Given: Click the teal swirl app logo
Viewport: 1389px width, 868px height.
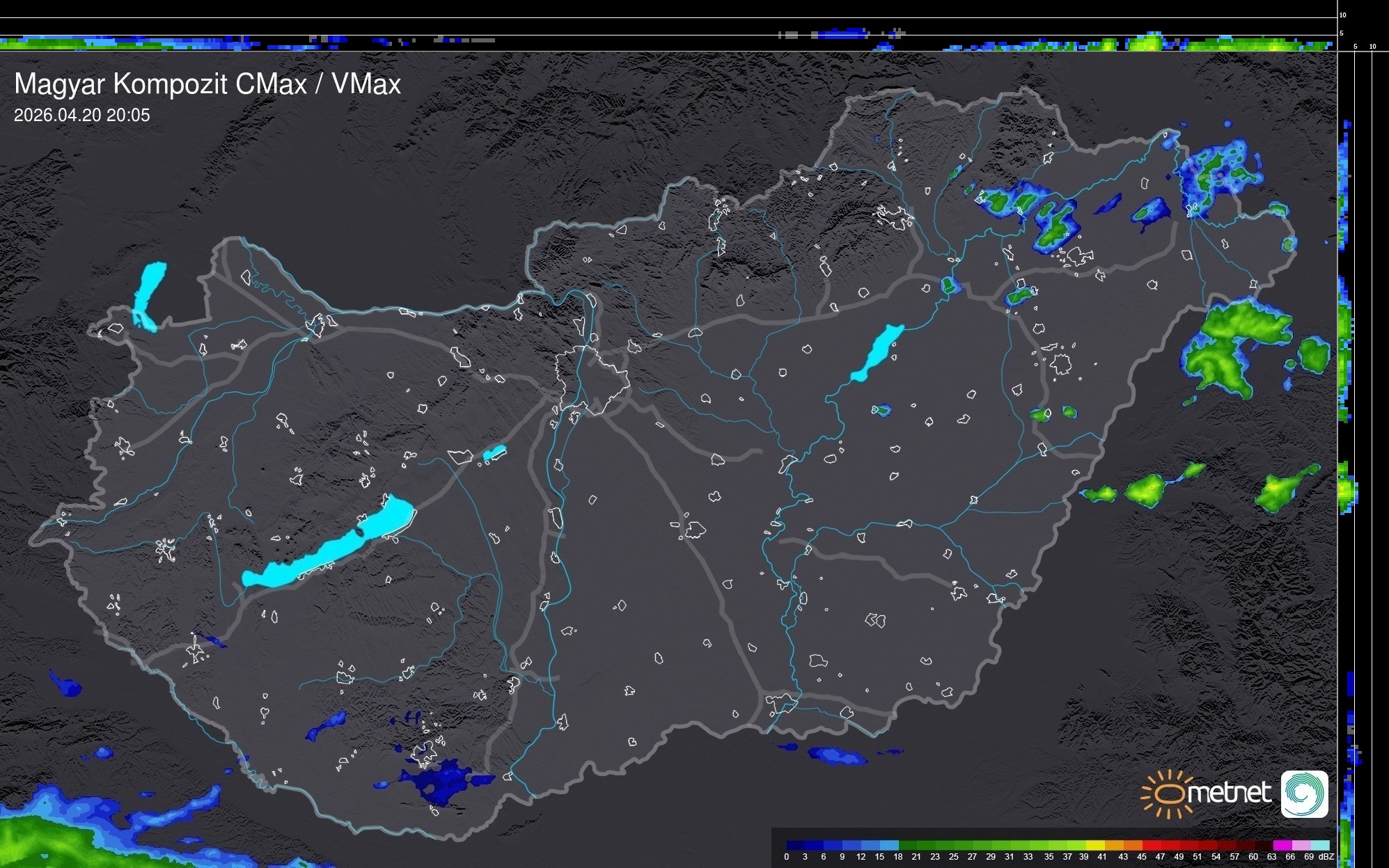Looking at the screenshot, I should (x=1304, y=794).
